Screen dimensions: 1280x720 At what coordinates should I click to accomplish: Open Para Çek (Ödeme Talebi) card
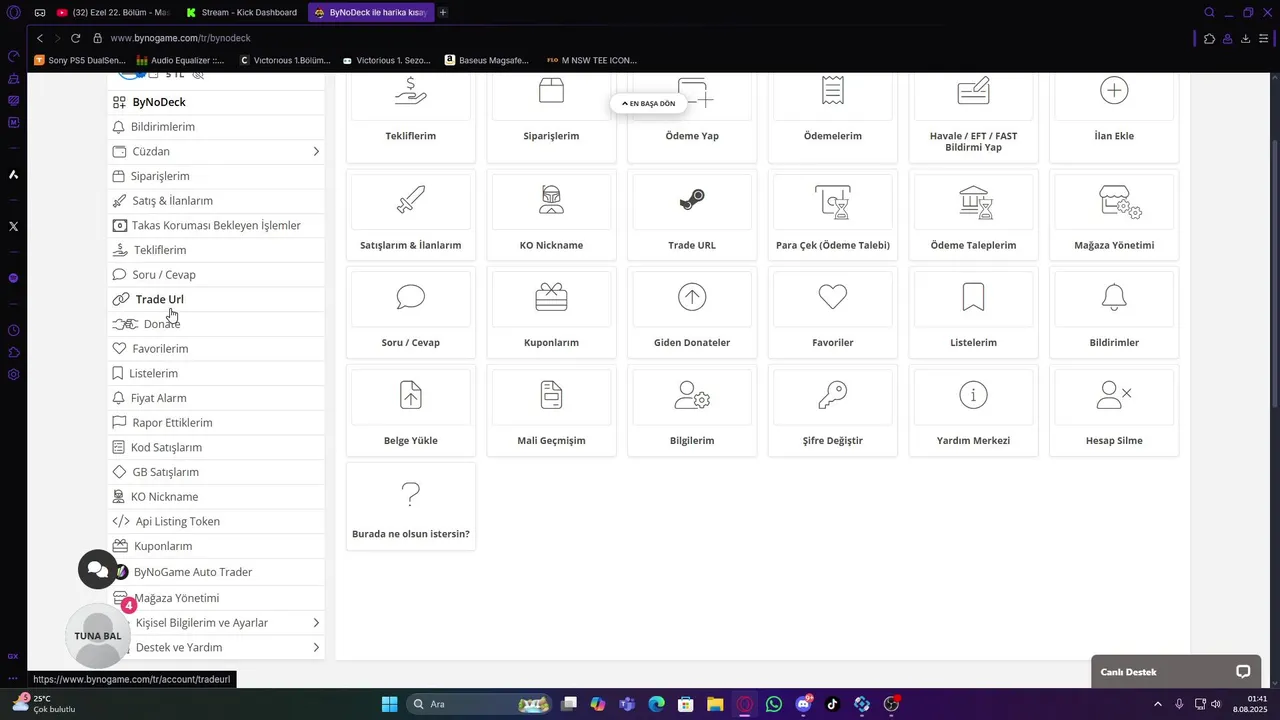(833, 214)
